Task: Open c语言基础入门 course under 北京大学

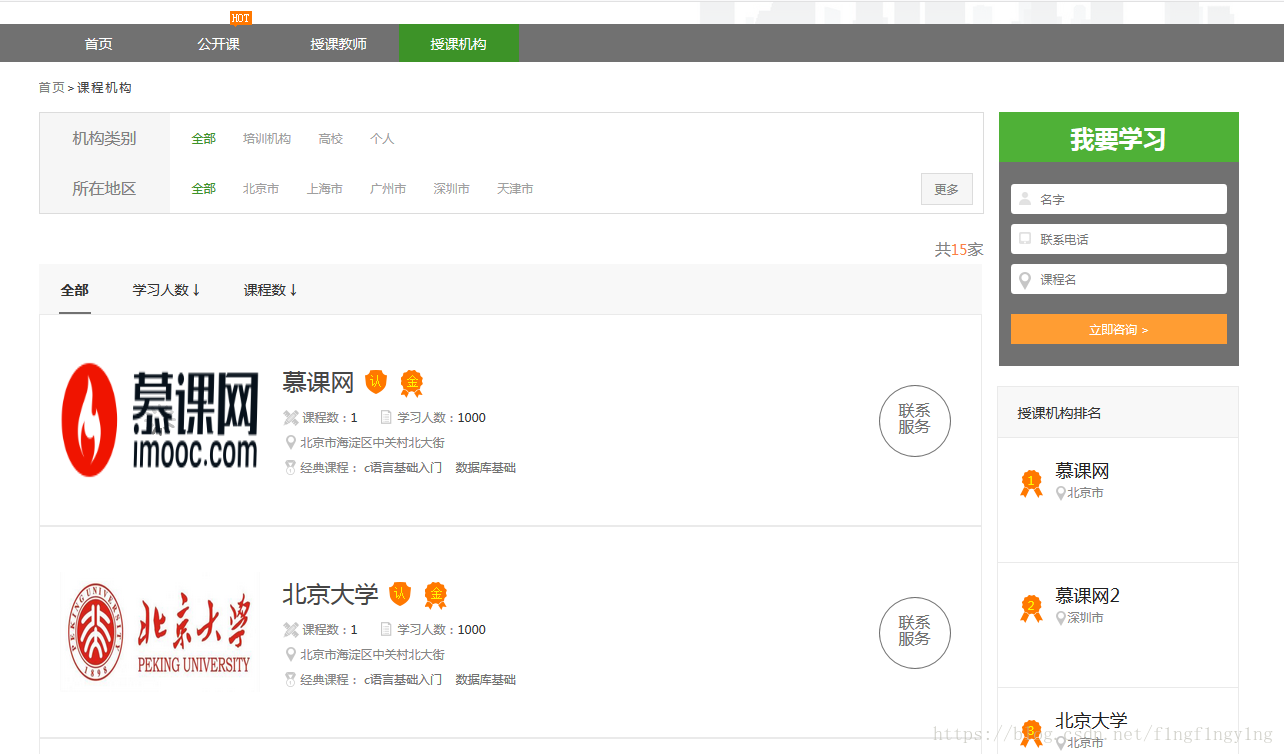Action: point(403,680)
